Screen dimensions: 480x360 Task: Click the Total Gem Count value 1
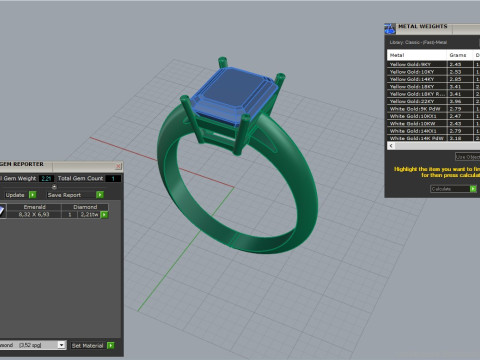pyautogui.click(x=113, y=178)
